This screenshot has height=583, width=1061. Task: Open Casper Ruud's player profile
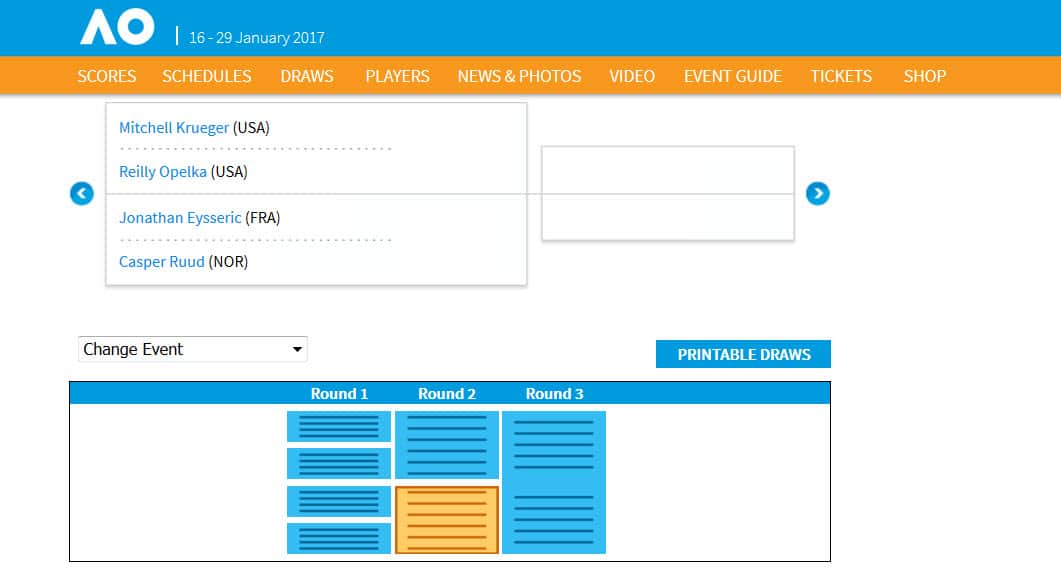(162, 262)
